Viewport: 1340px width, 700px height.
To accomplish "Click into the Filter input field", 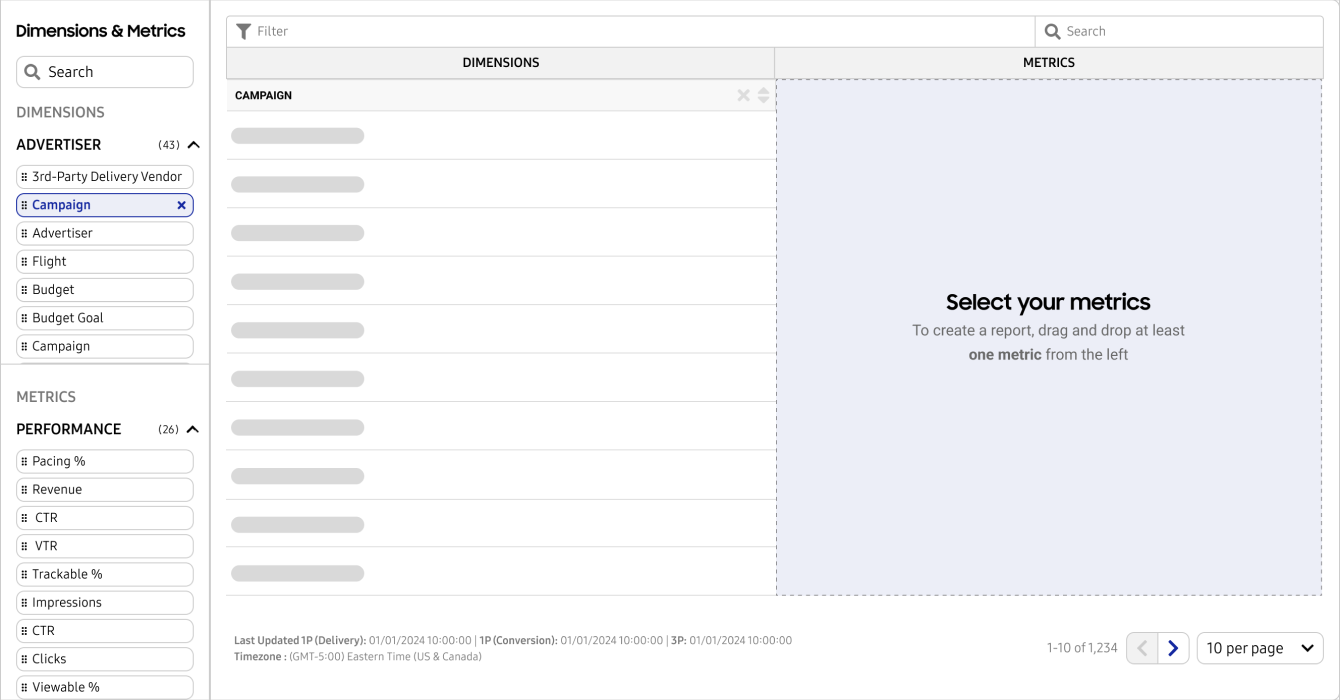I will [x=640, y=32].
